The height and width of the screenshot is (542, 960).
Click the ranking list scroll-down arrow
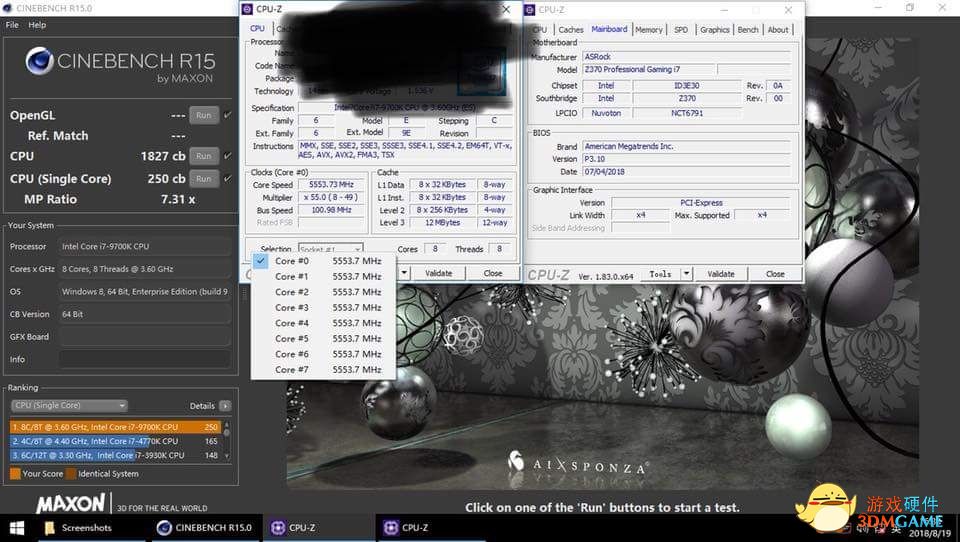227,457
